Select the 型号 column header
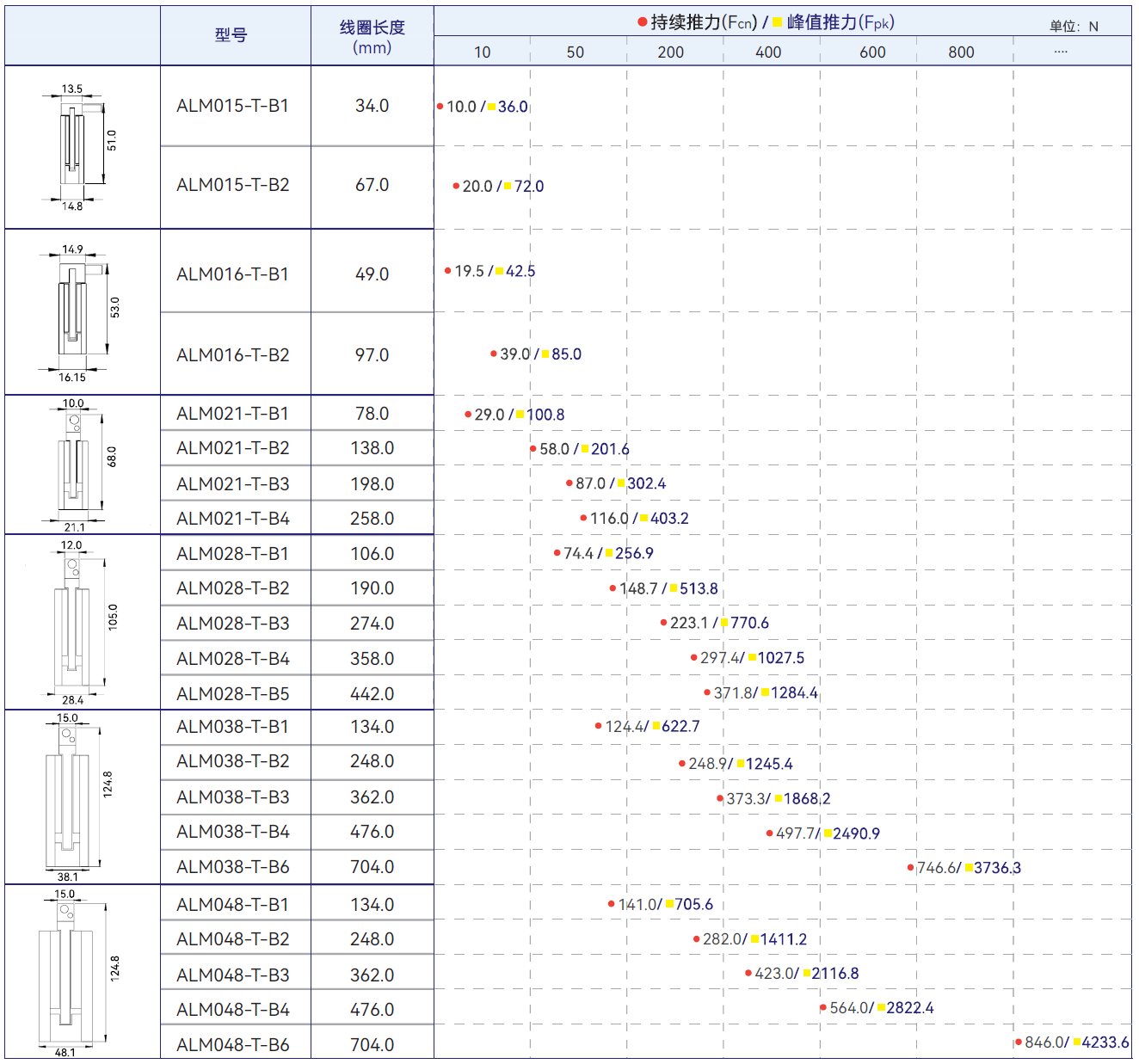The width and height of the screenshot is (1139, 1064). click(x=231, y=35)
